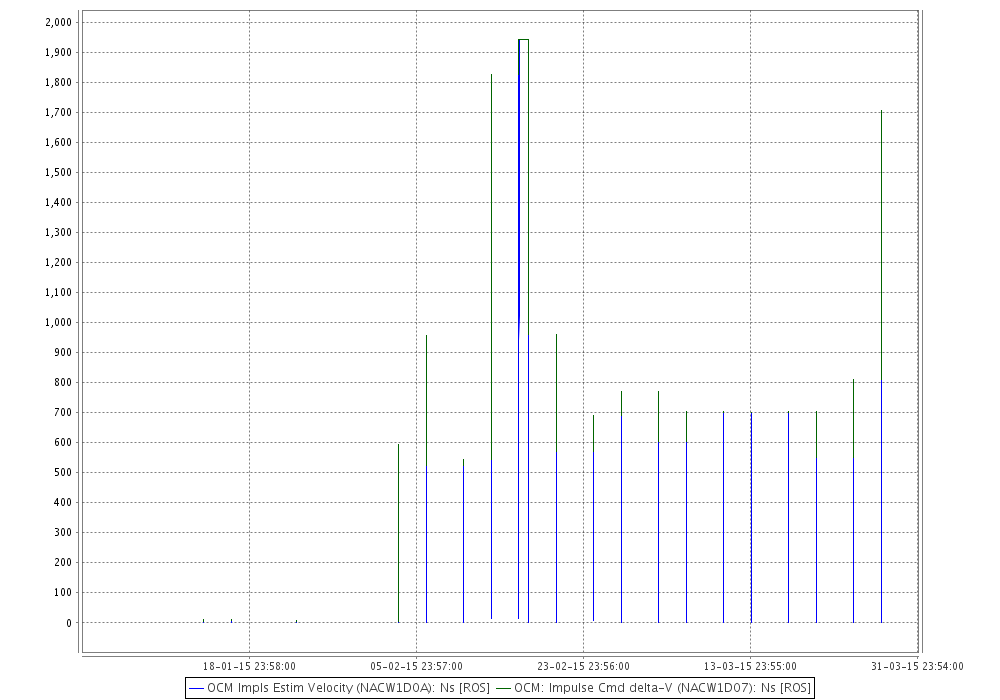Click y-axis label 2,000
The image size is (1000, 700).
(58, 22)
